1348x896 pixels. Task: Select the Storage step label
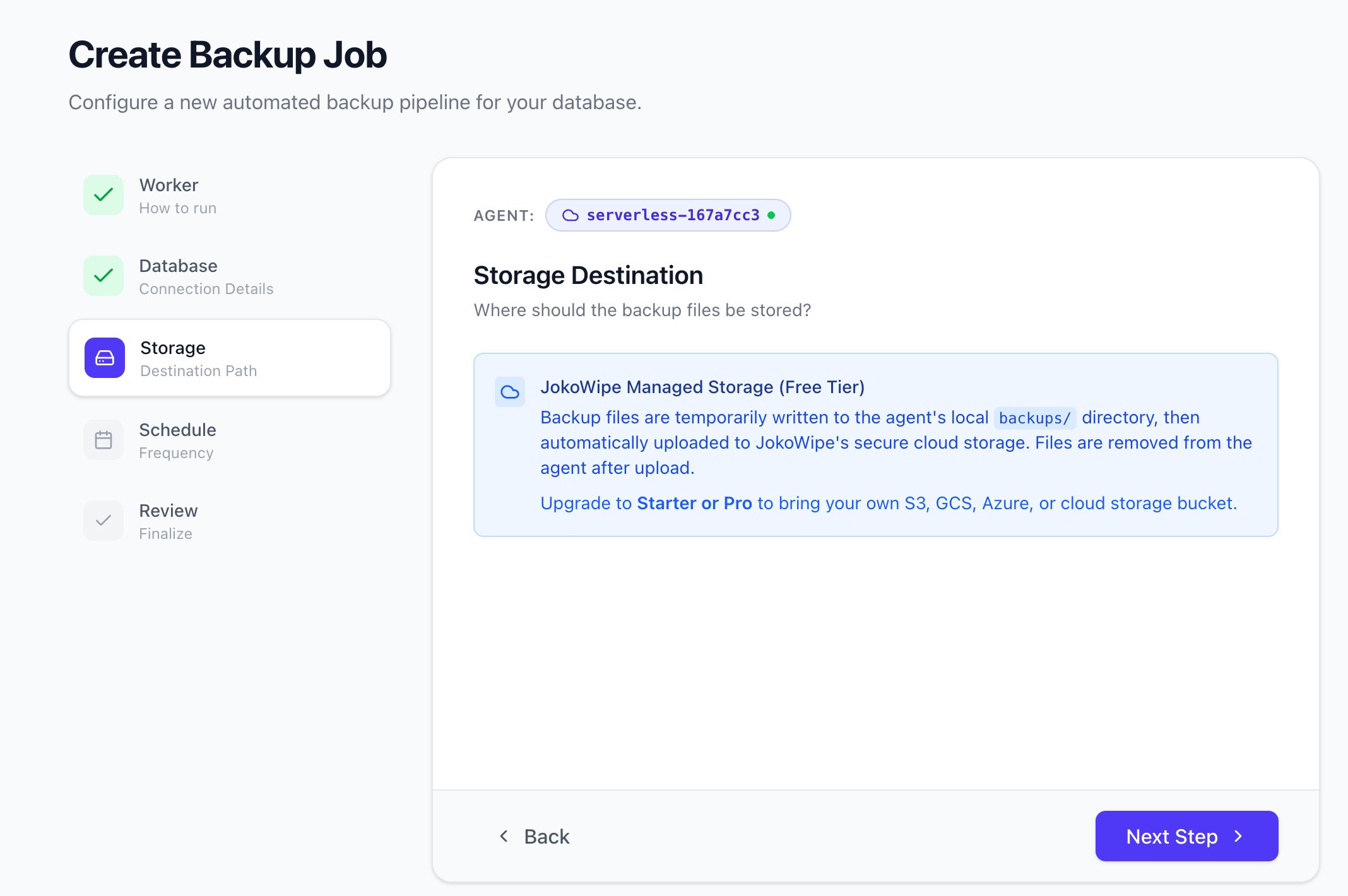point(173,348)
